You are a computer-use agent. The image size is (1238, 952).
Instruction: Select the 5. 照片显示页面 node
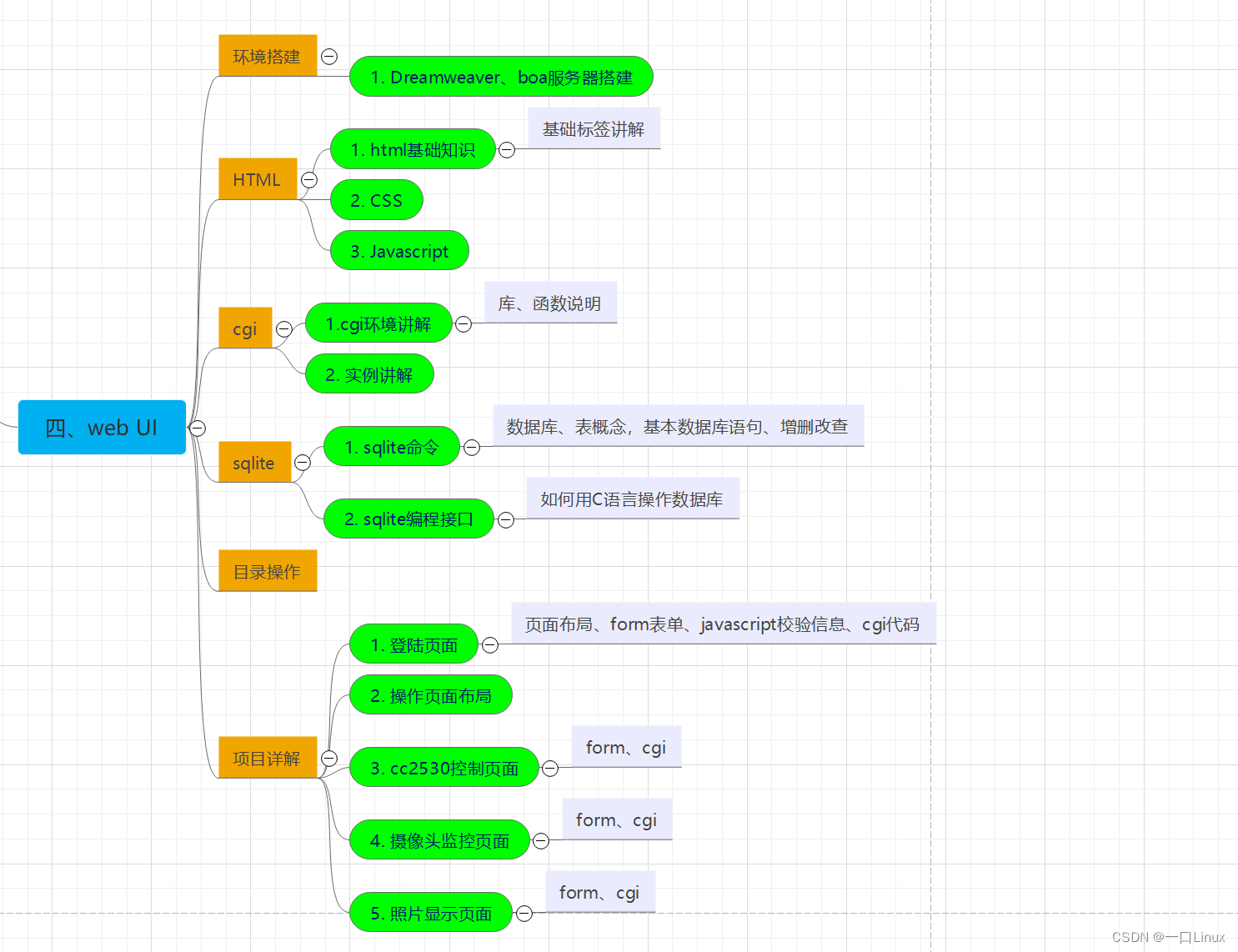coord(430,913)
